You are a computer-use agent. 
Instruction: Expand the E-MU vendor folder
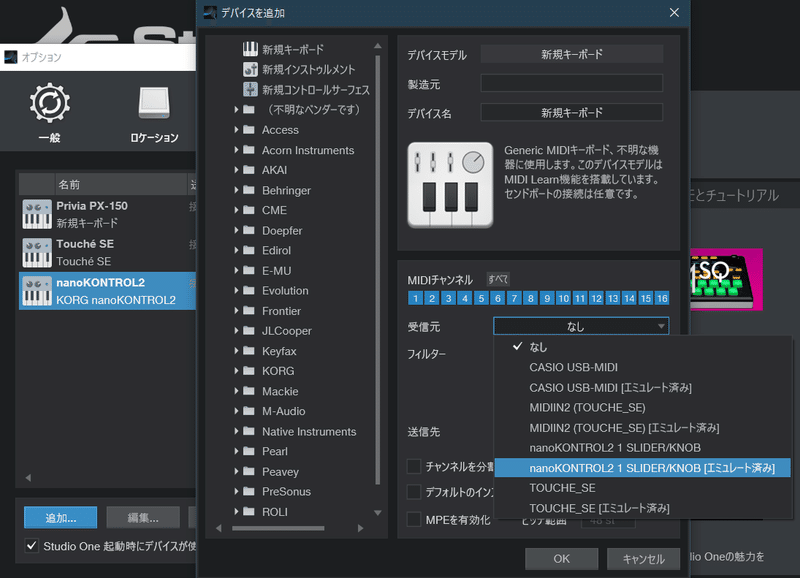point(236,270)
